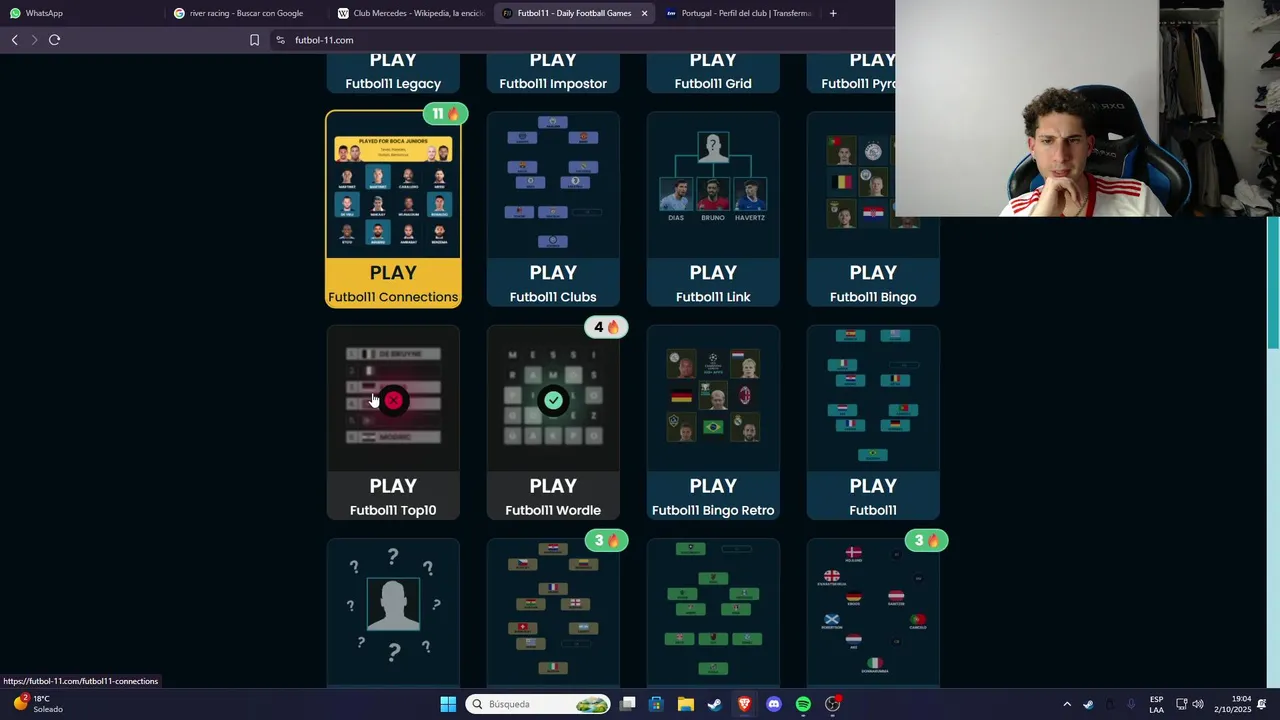Viewport: 1280px width, 720px height.
Task: Click the page vertical scrollbar
Action: (1273, 282)
